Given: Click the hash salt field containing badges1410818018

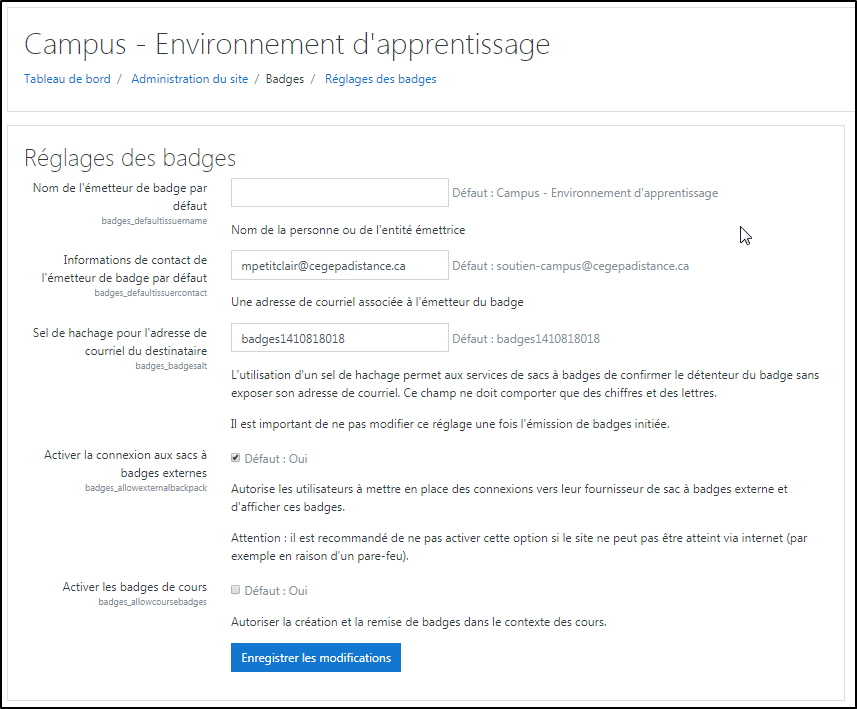Looking at the screenshot, I should [x=339, y=339].
